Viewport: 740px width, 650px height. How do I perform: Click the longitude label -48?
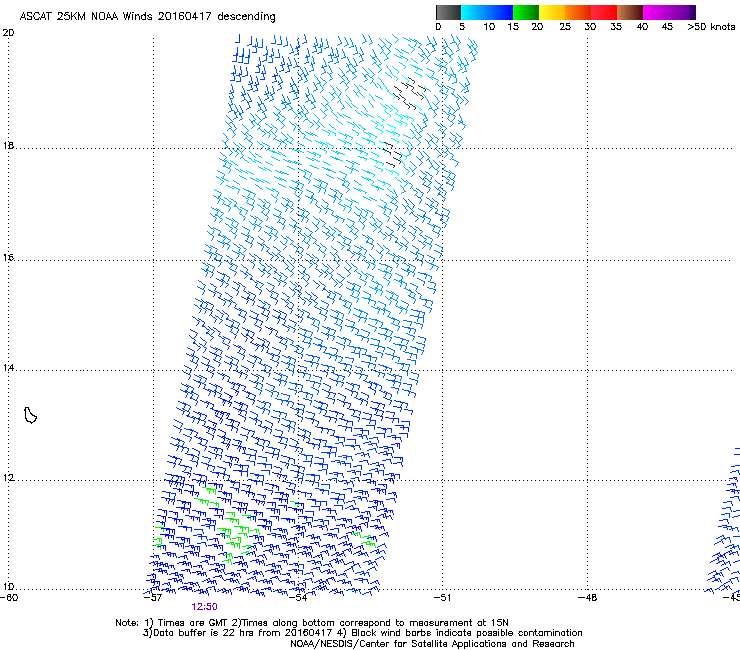587,598
